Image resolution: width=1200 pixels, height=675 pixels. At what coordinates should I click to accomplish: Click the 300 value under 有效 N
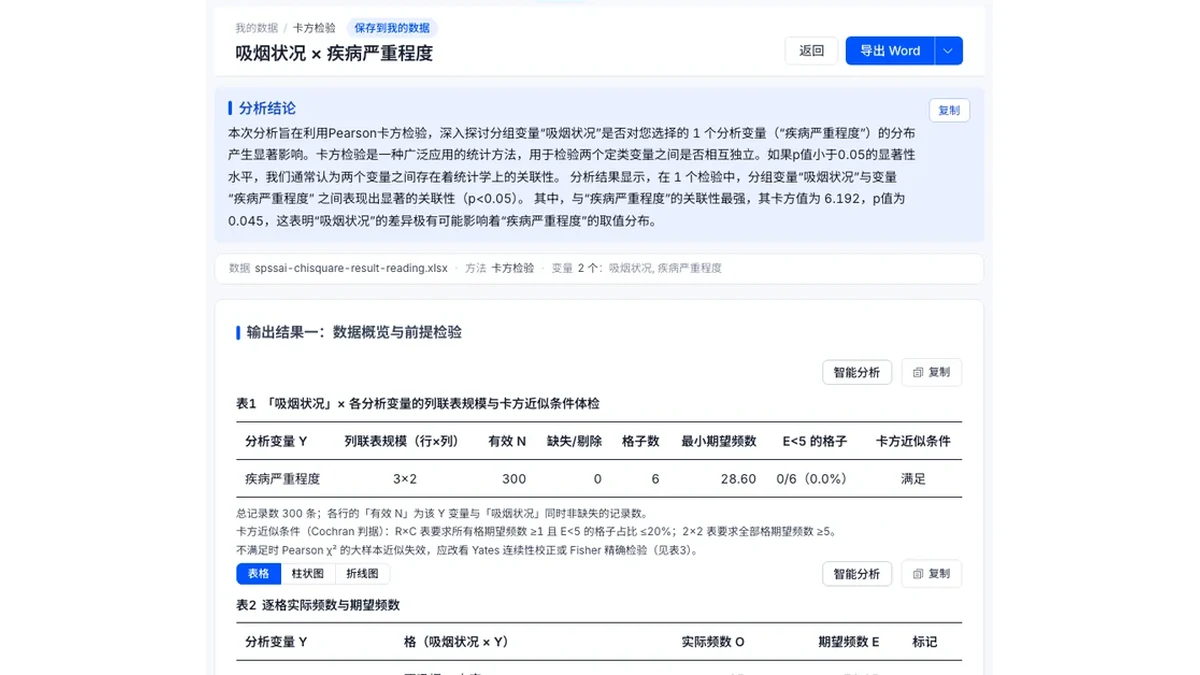pos(514,479)
